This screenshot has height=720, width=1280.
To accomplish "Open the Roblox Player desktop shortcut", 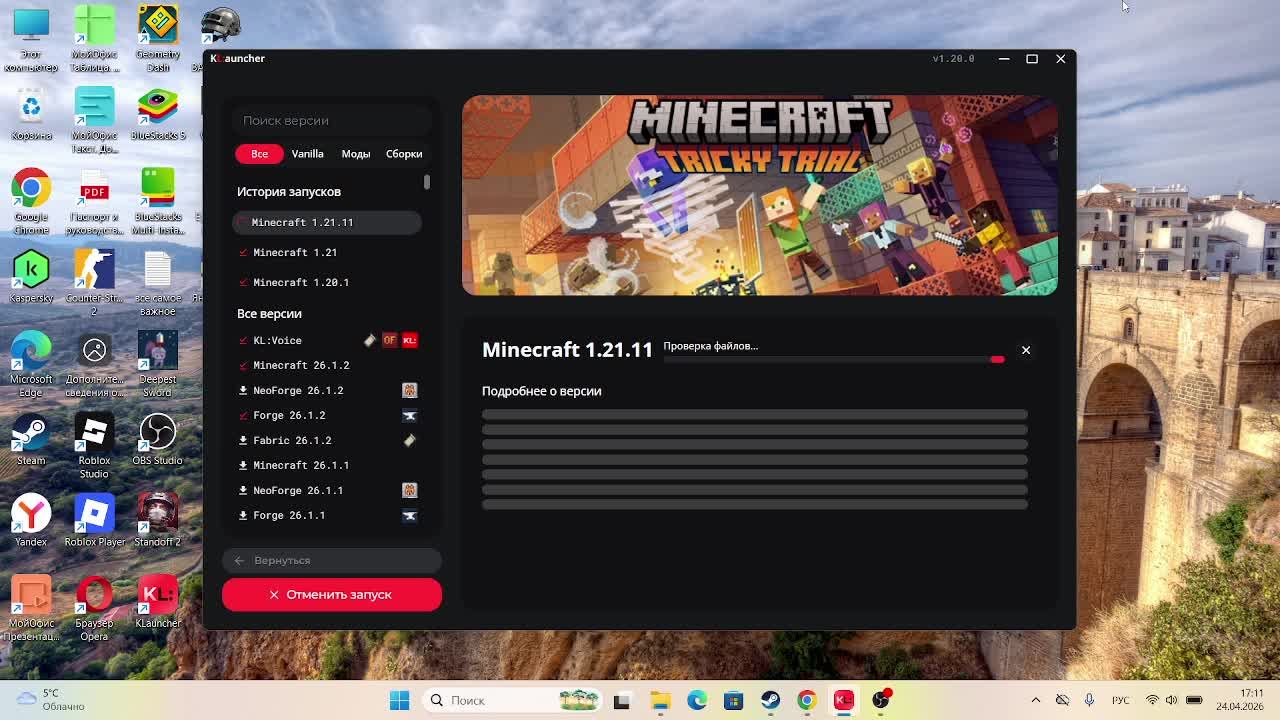I will [94, 520].
